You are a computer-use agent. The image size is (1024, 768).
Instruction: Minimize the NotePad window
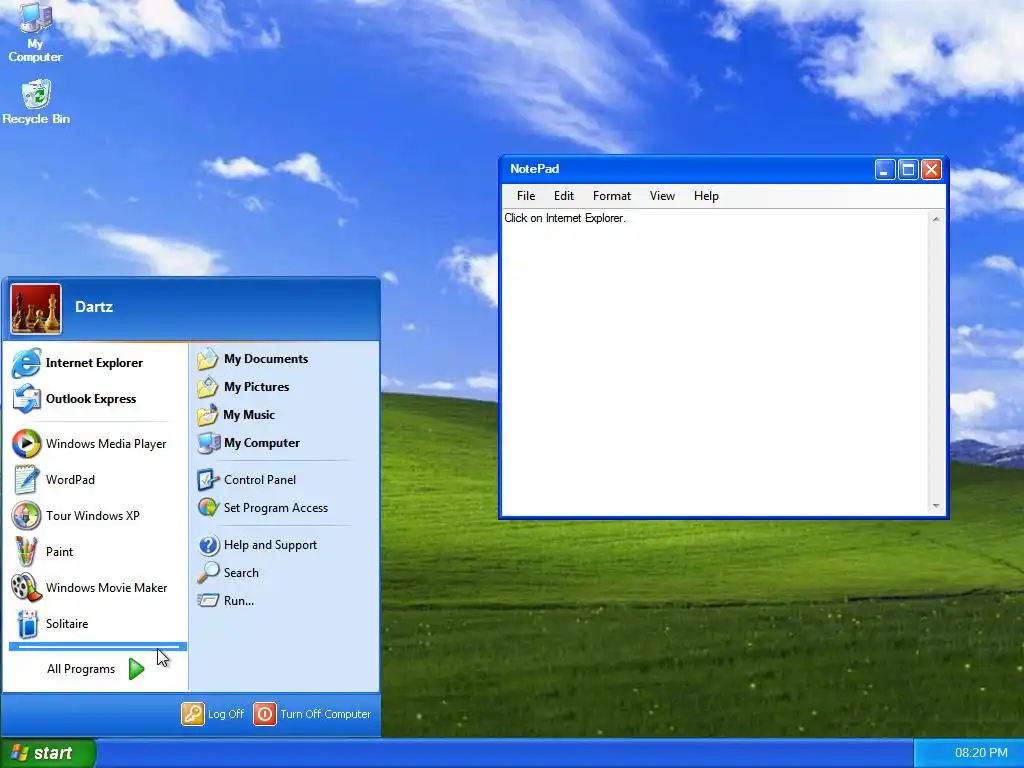coord(885,170)
